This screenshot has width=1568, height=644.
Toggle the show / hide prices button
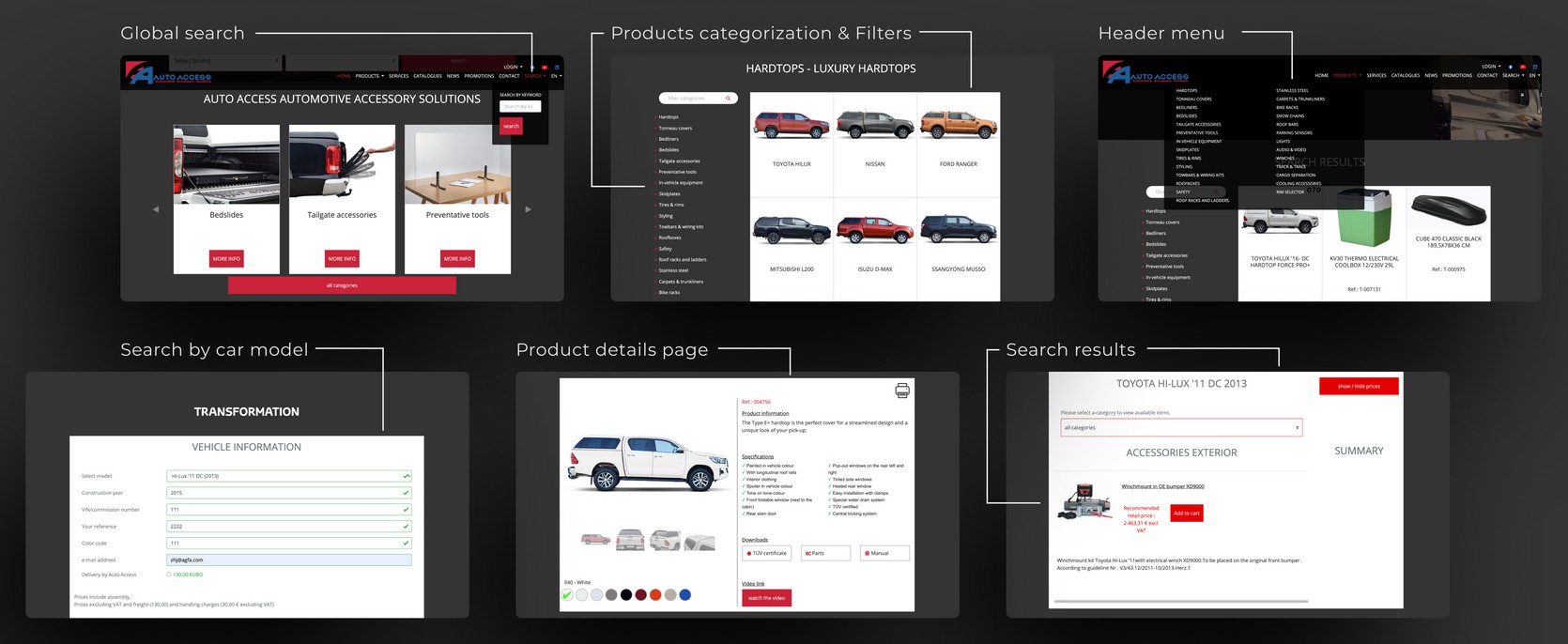[1359, 386]
